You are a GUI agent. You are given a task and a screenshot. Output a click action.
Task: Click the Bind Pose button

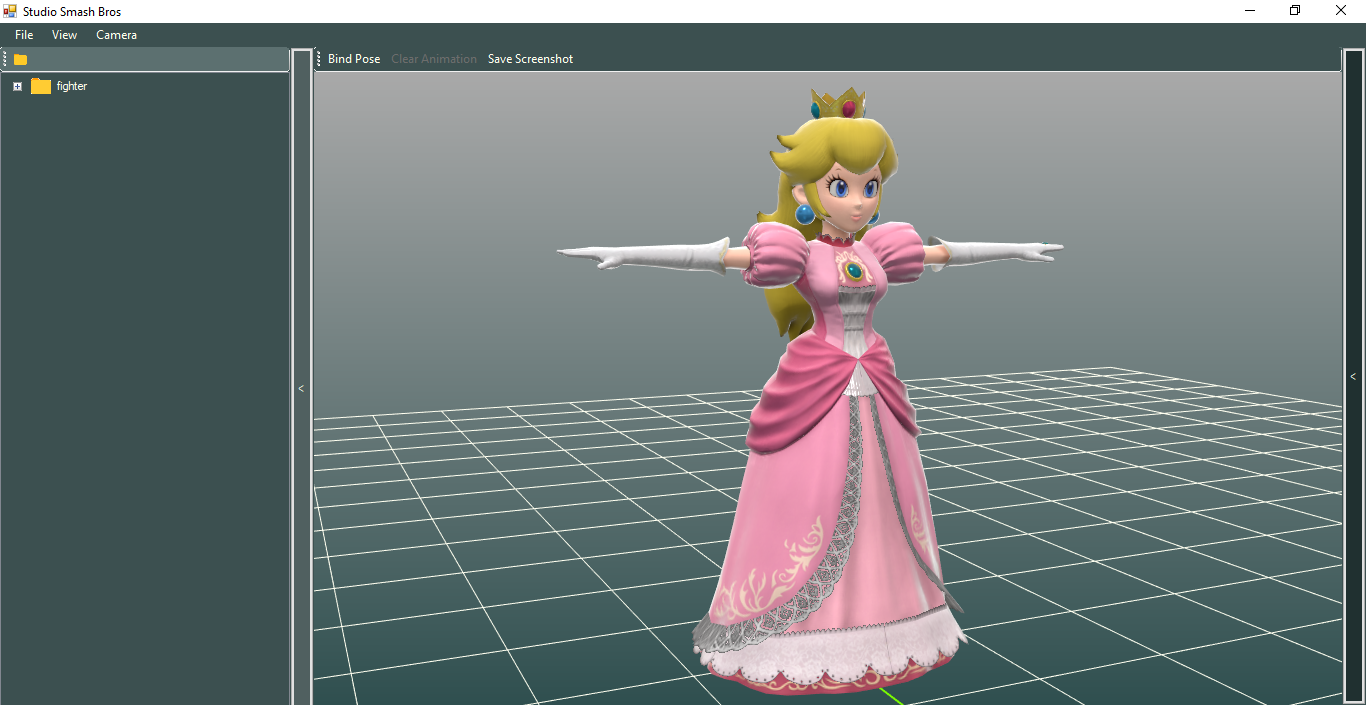point(354,59)
